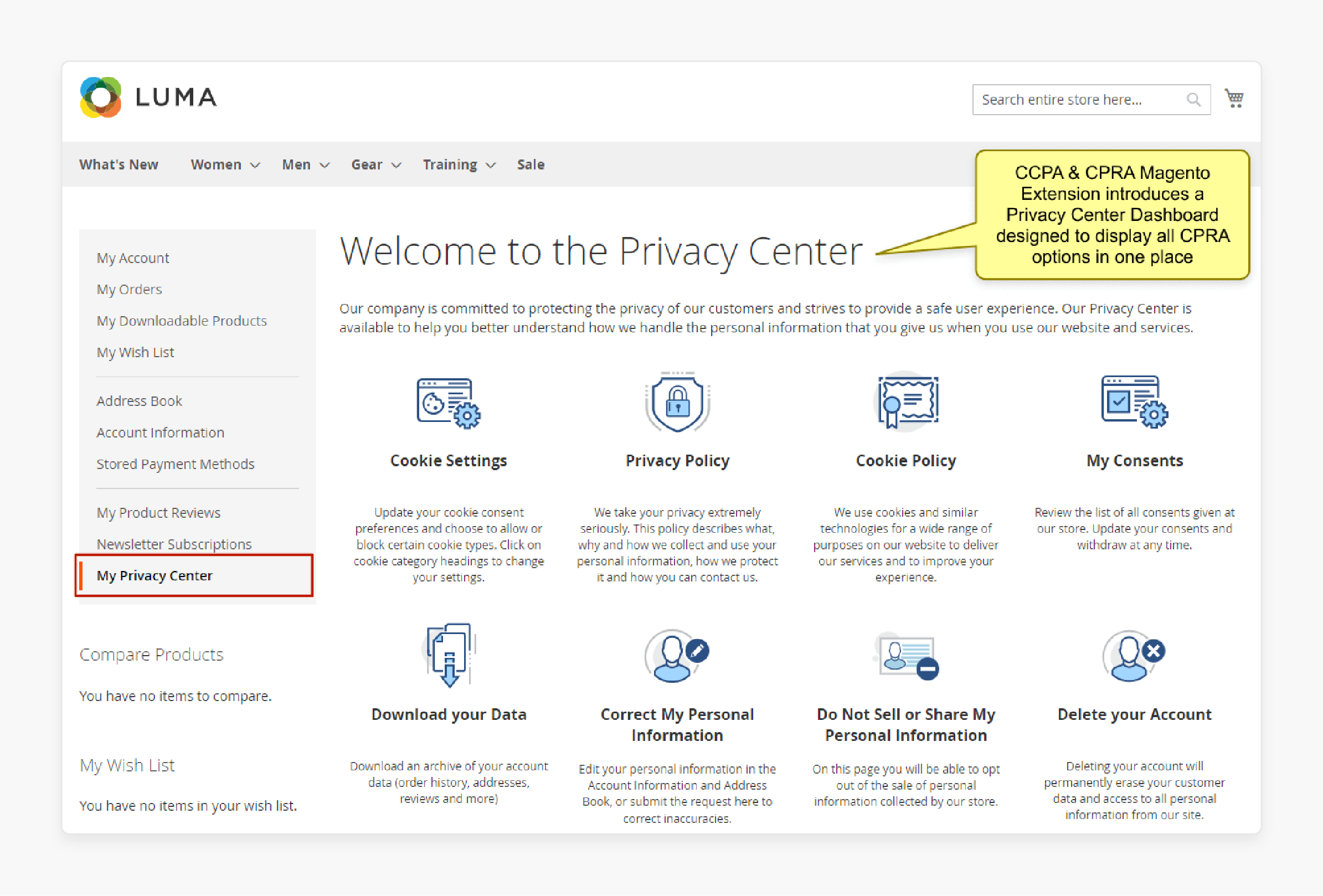The height and width of the screenshot is (896, 1323).
Task: Open the Cookie Settings heading
Action: pyautogui.click(x=449, y=461)
